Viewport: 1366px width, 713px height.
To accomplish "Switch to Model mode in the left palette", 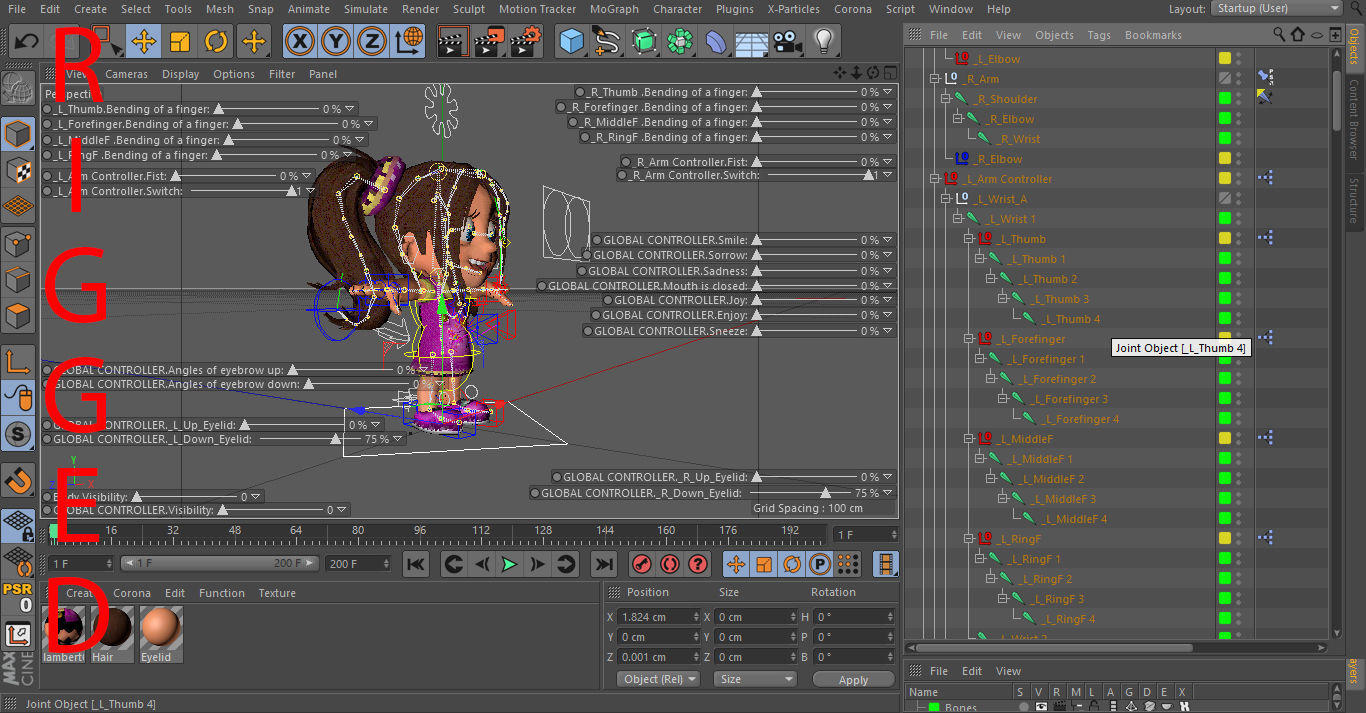I will 19,134.
